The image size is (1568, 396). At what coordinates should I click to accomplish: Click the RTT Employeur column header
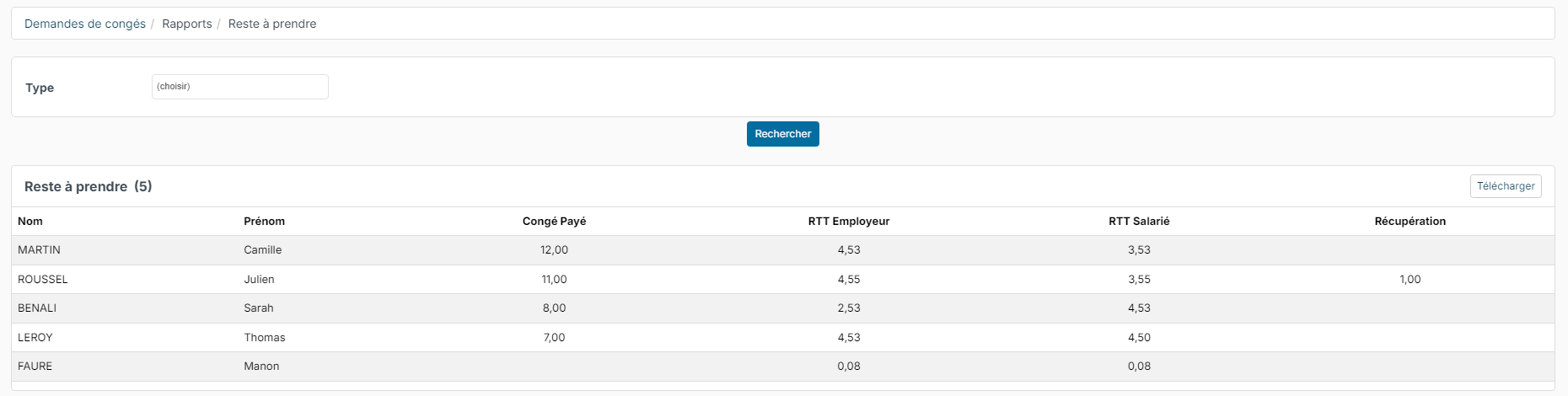849,222
